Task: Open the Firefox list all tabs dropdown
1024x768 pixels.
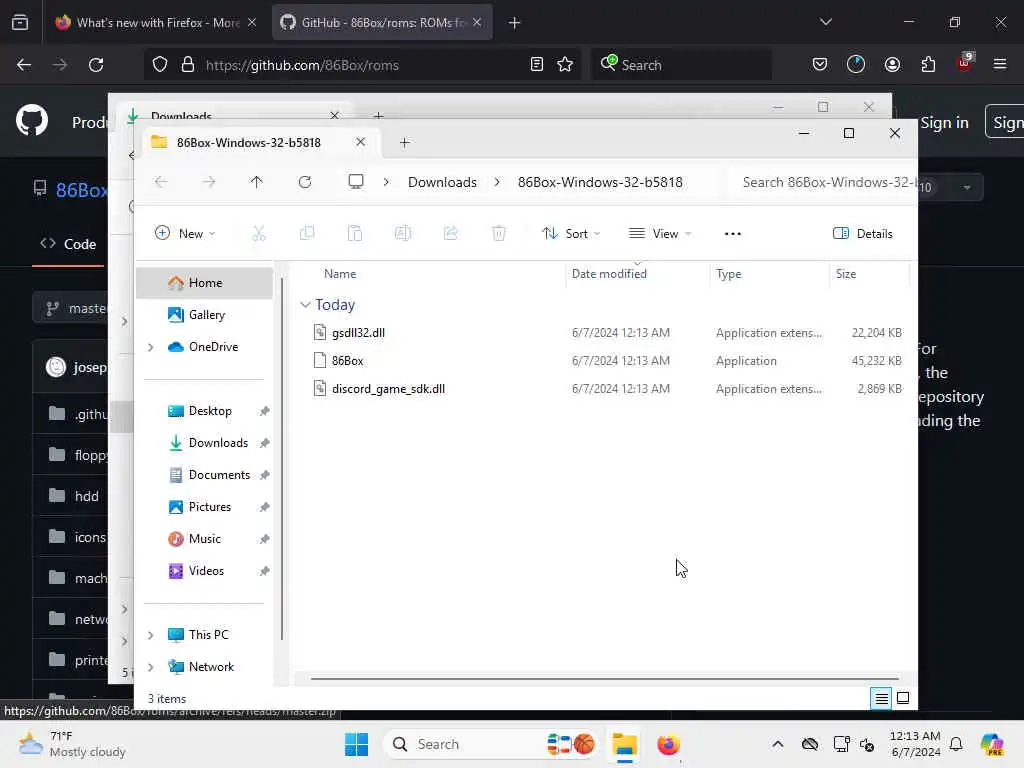Action: tap(826, 22)
